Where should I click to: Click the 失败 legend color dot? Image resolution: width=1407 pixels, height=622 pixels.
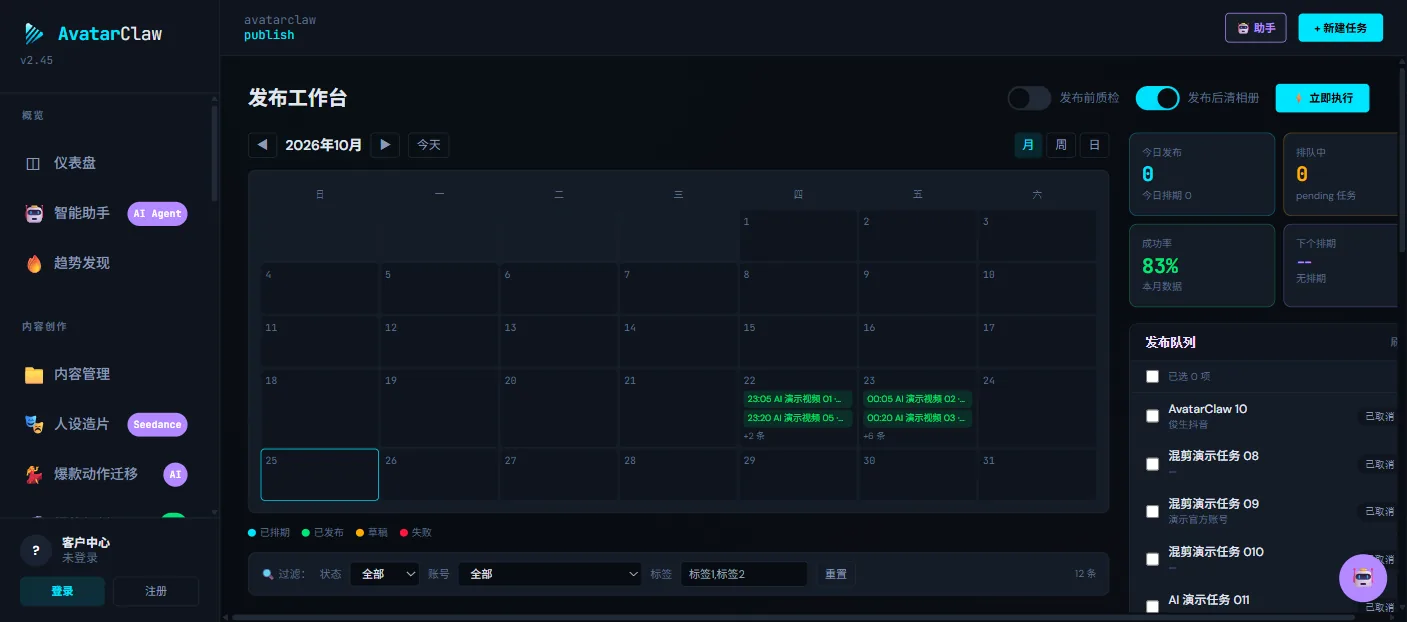click(404, 533)
